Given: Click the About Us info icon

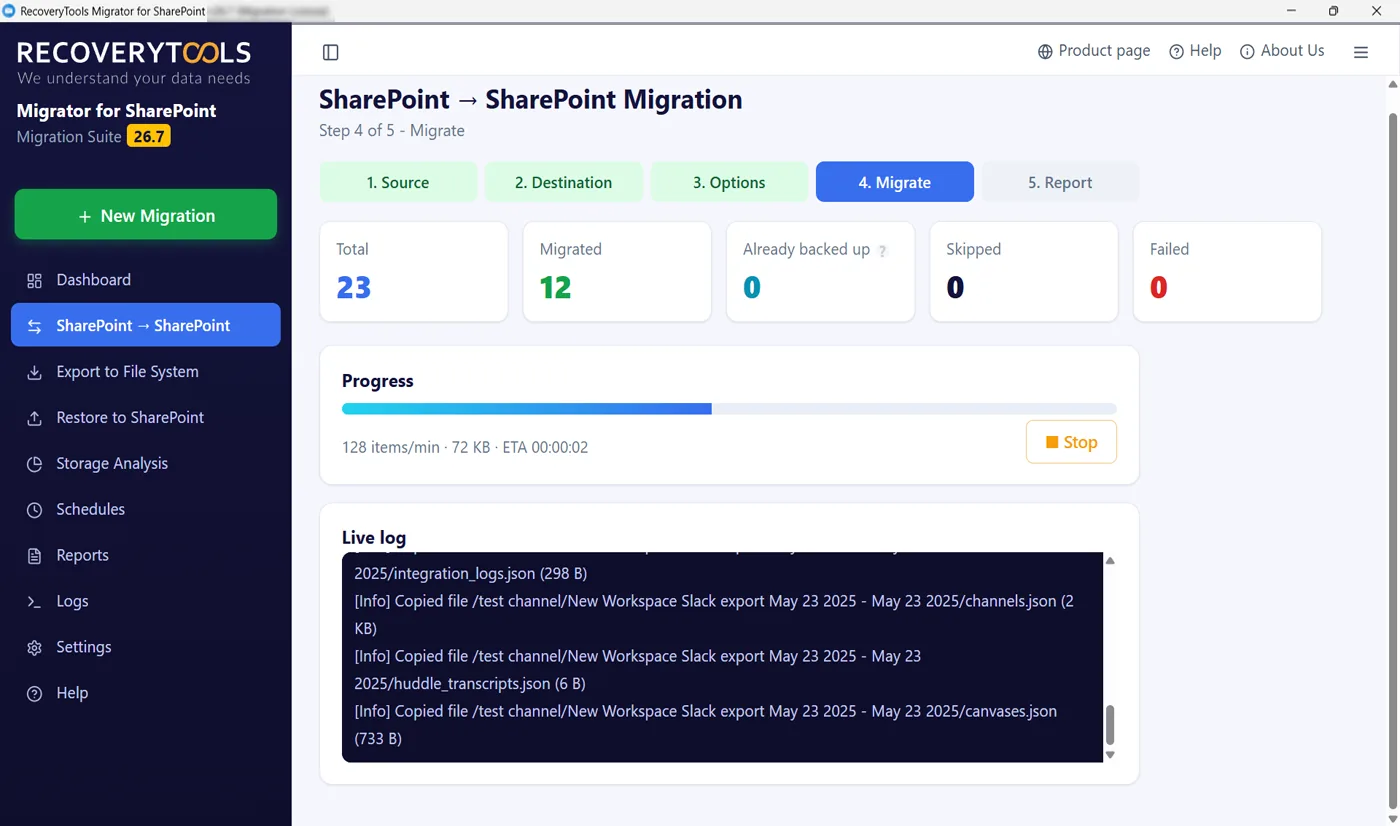Looking at the screenshot, I should pos(1247,51).
